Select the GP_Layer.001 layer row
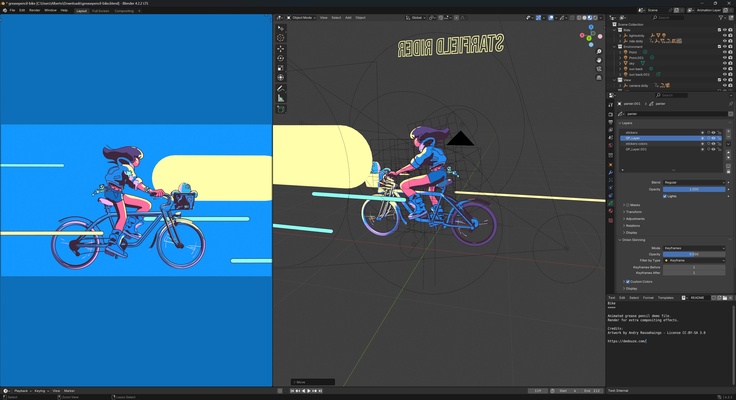 671,149
